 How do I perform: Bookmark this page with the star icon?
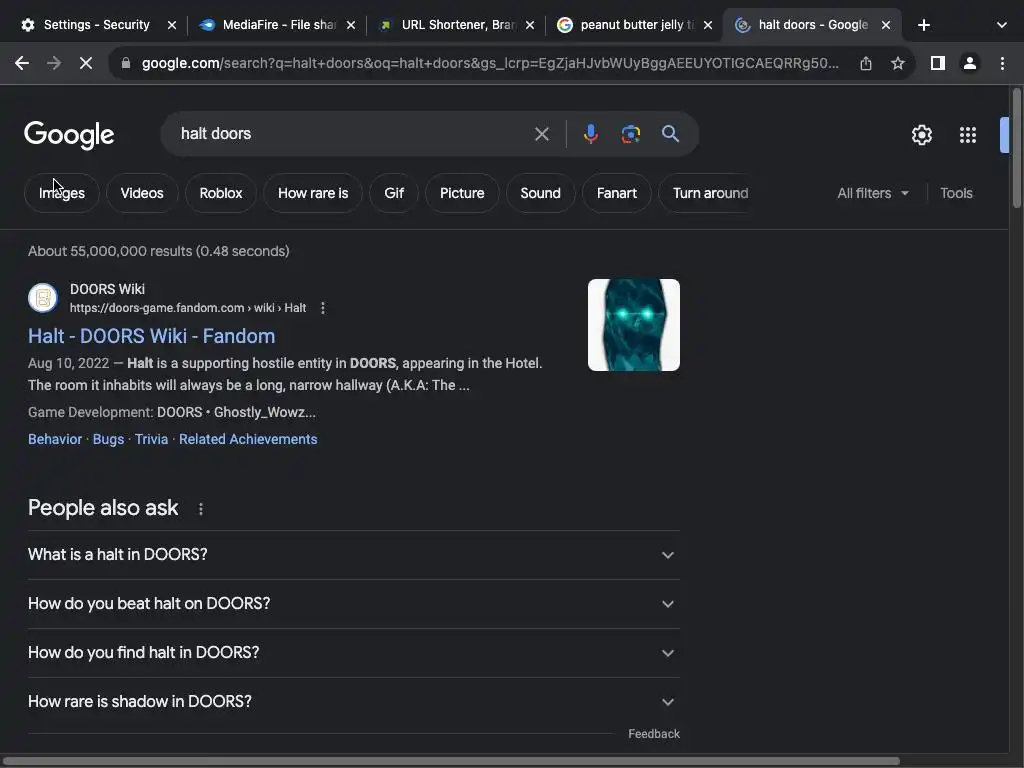[898, 63]
